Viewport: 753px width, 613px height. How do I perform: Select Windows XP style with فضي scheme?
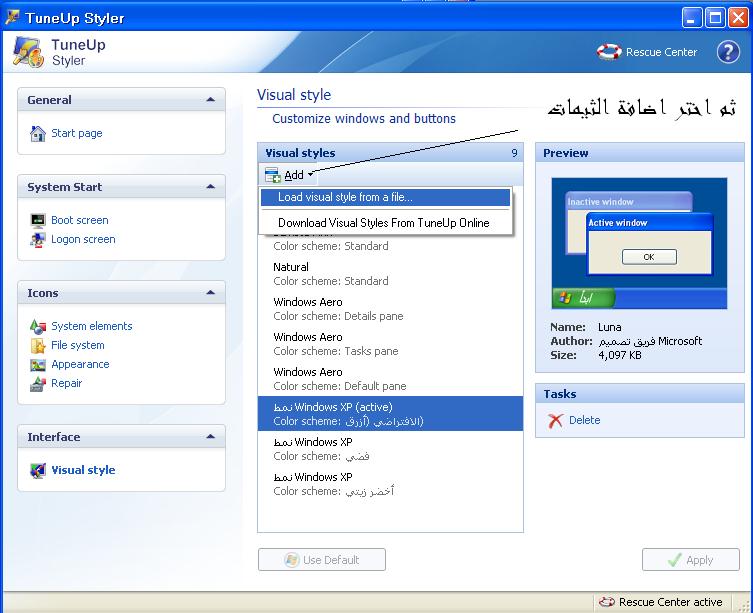[390, 449]
